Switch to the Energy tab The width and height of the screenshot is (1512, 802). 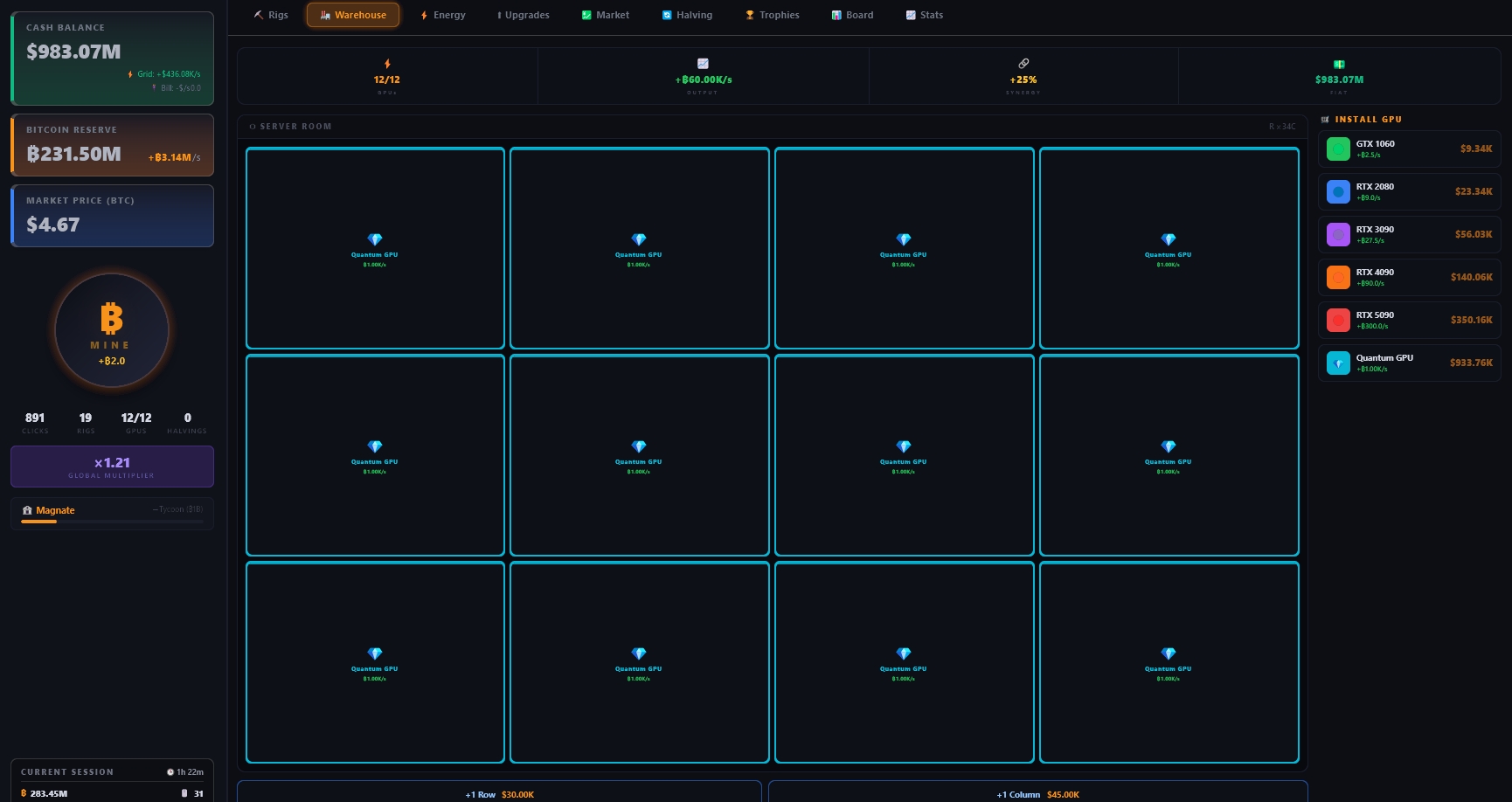click(442, 15)
